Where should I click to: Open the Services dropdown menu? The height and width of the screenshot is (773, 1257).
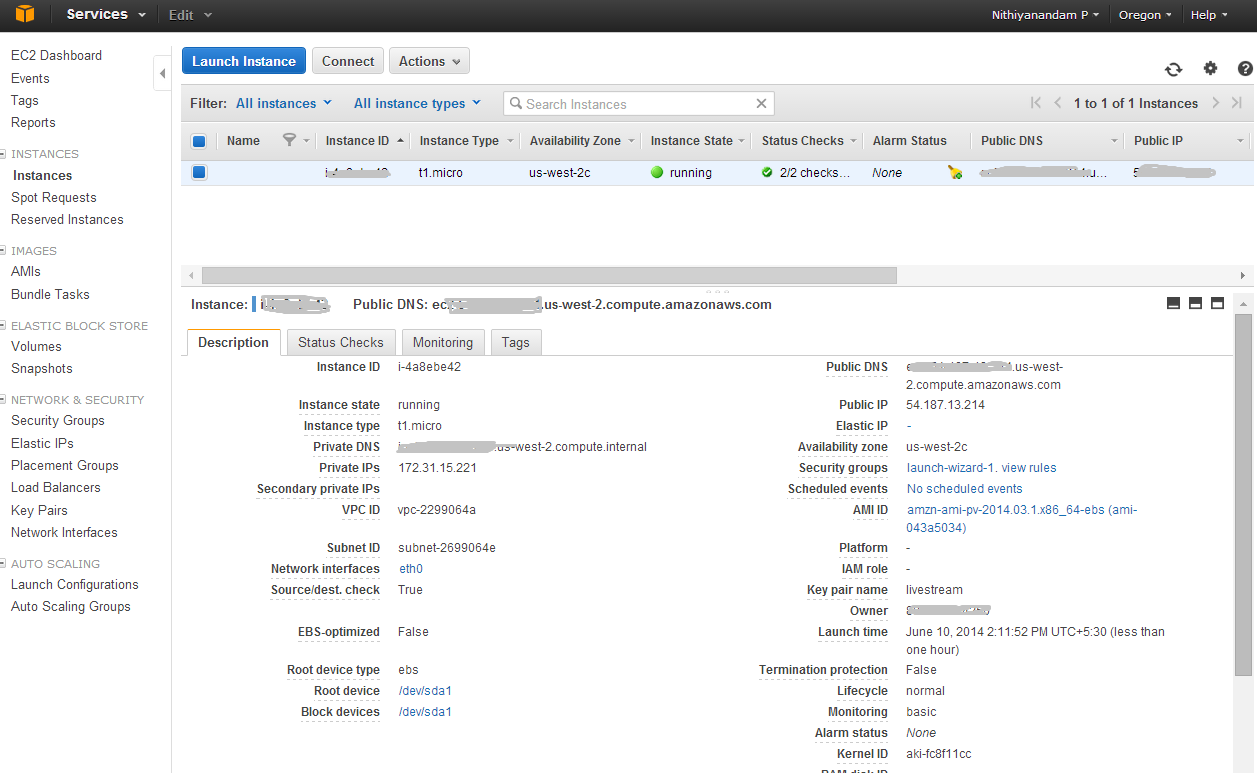point(105,14)
